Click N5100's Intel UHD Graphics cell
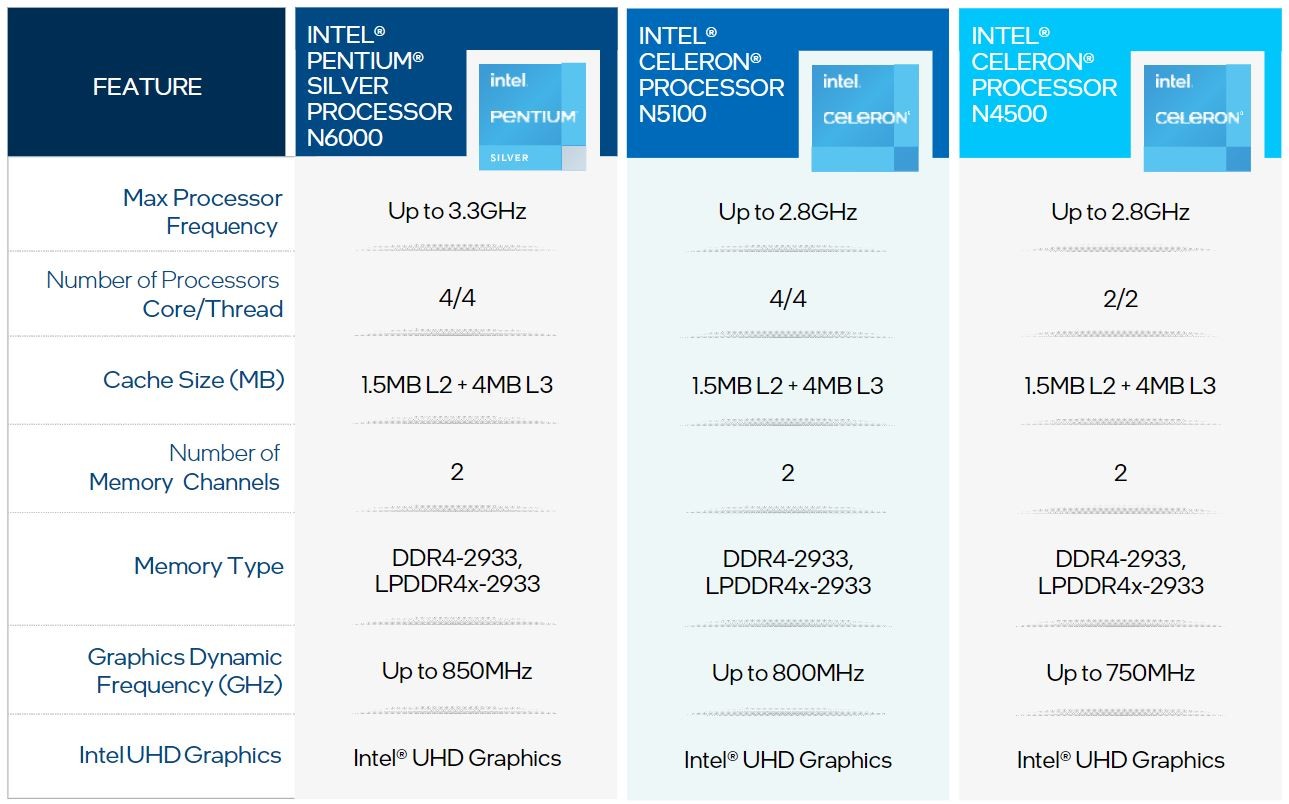Screen dimensions: 1289x804 click(788, 760)
